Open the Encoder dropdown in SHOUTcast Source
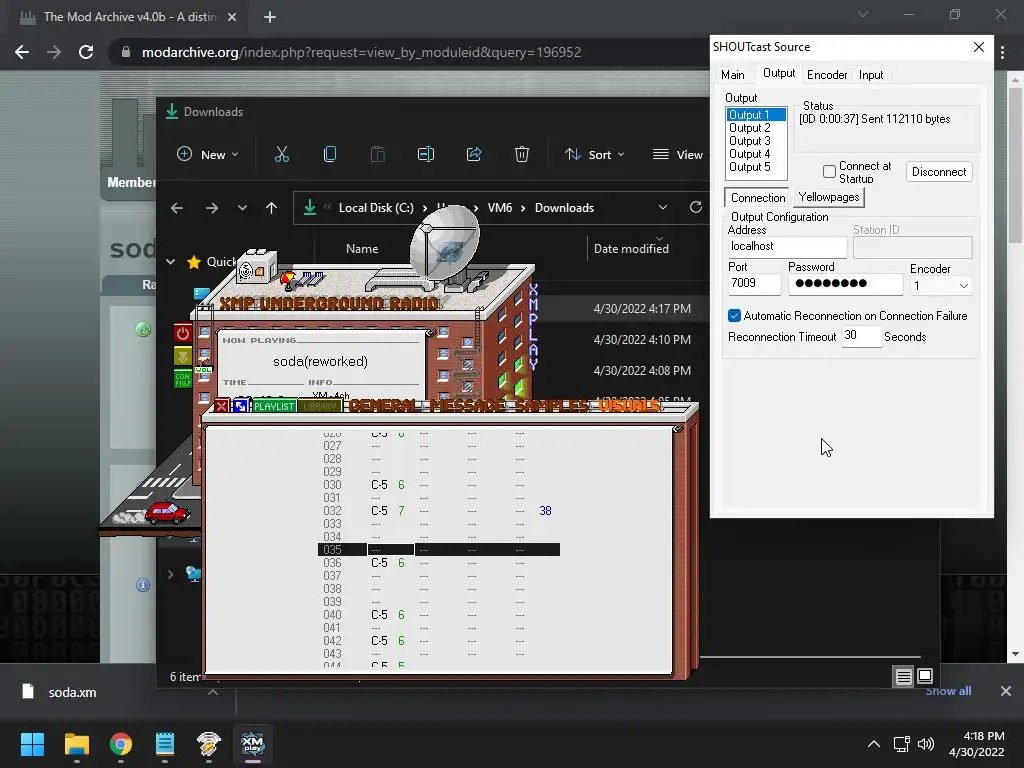This screenshot has width=1024, height=768. [x=941, y=285]
